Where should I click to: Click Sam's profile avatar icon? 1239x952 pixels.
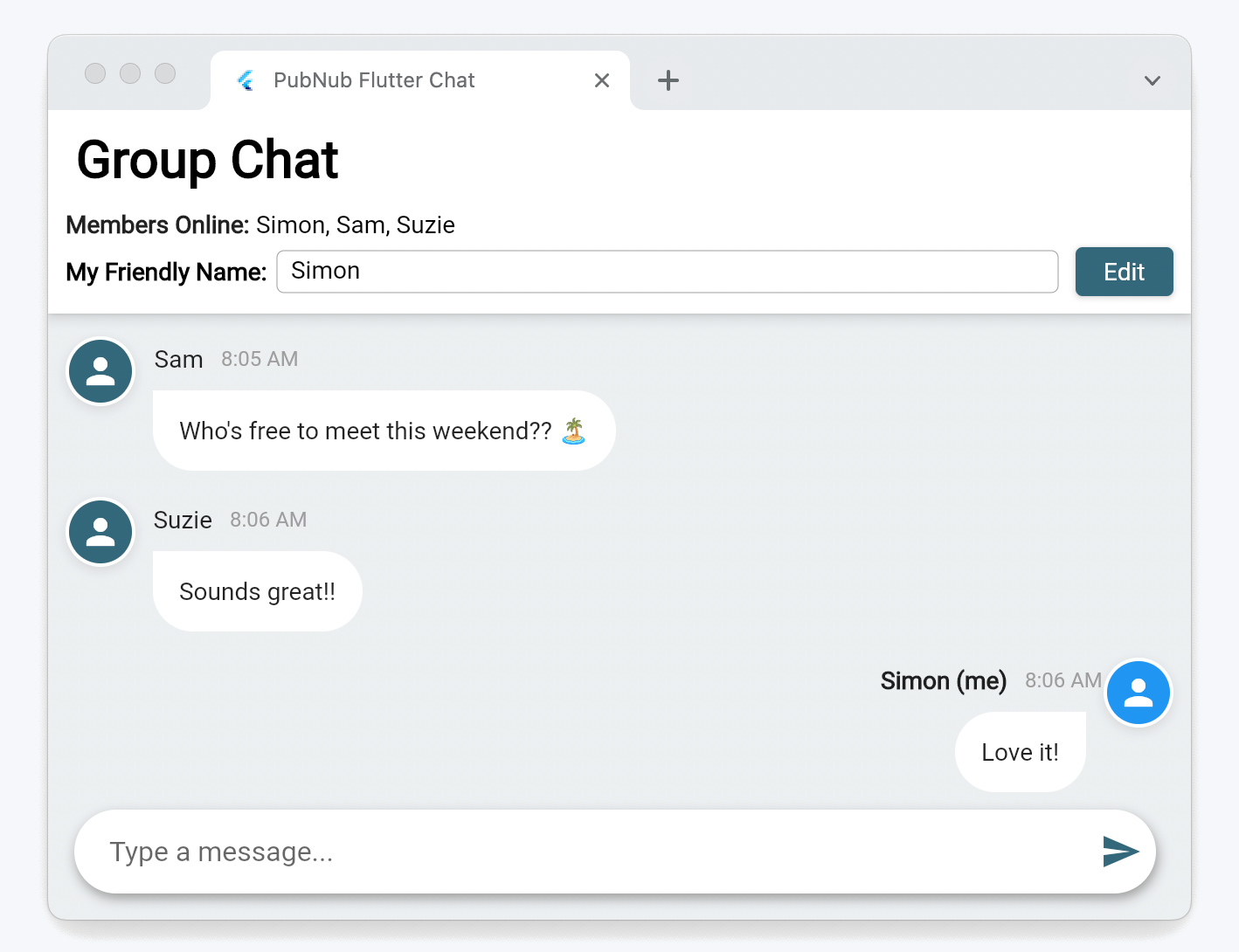[100, 371]
